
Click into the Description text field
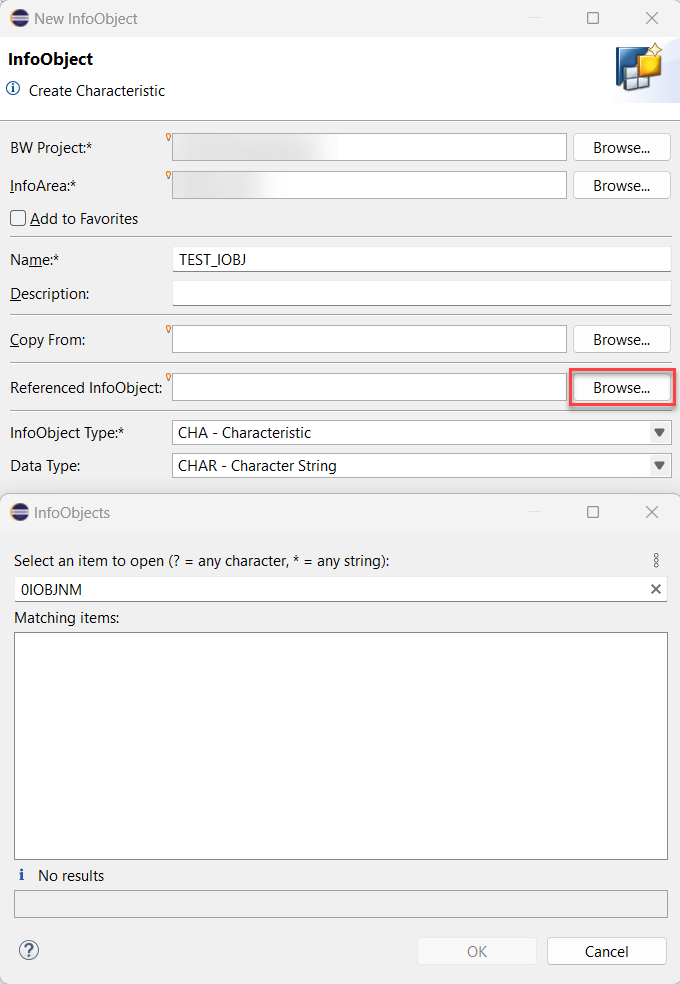click(422, 293)
